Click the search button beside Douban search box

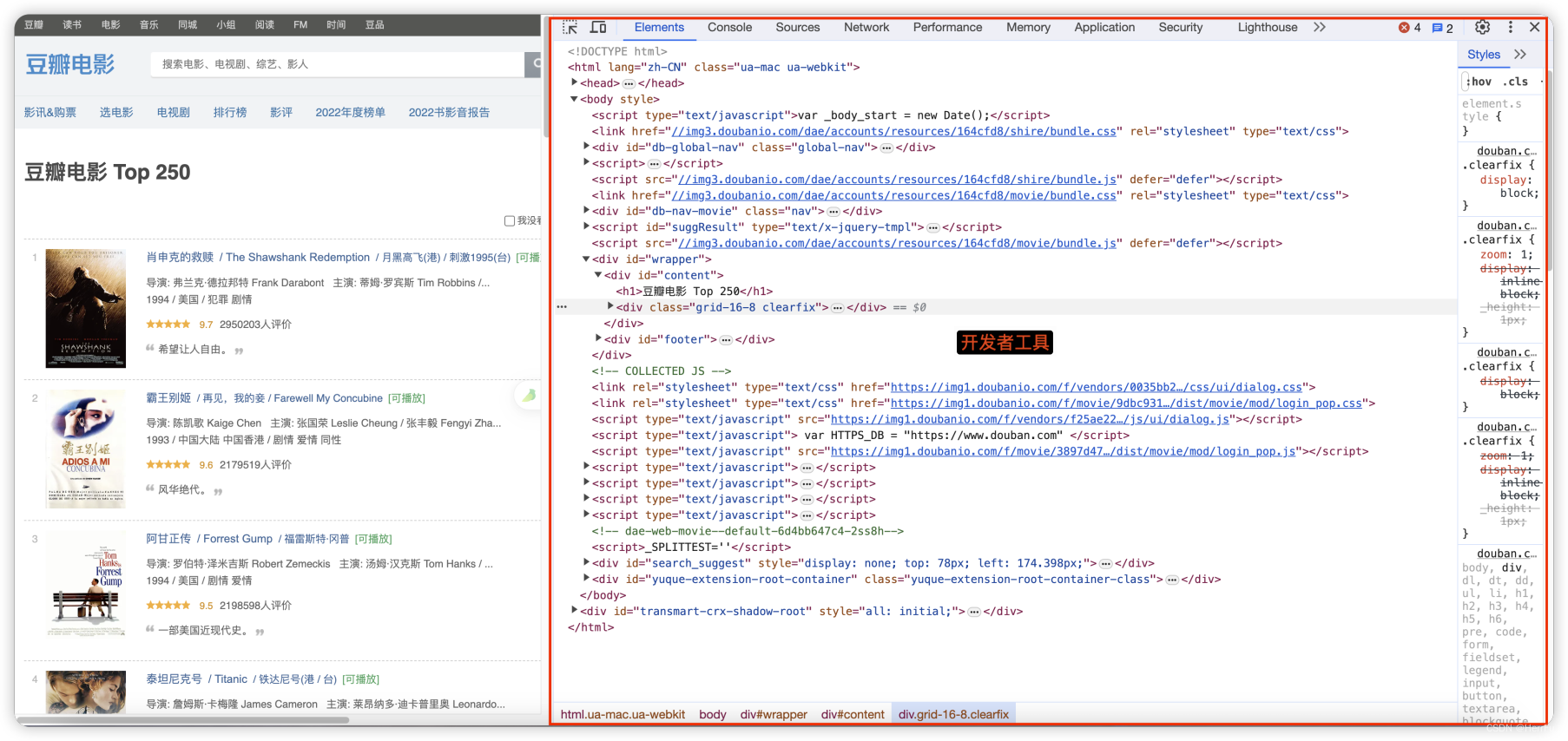tap(533, 64)
